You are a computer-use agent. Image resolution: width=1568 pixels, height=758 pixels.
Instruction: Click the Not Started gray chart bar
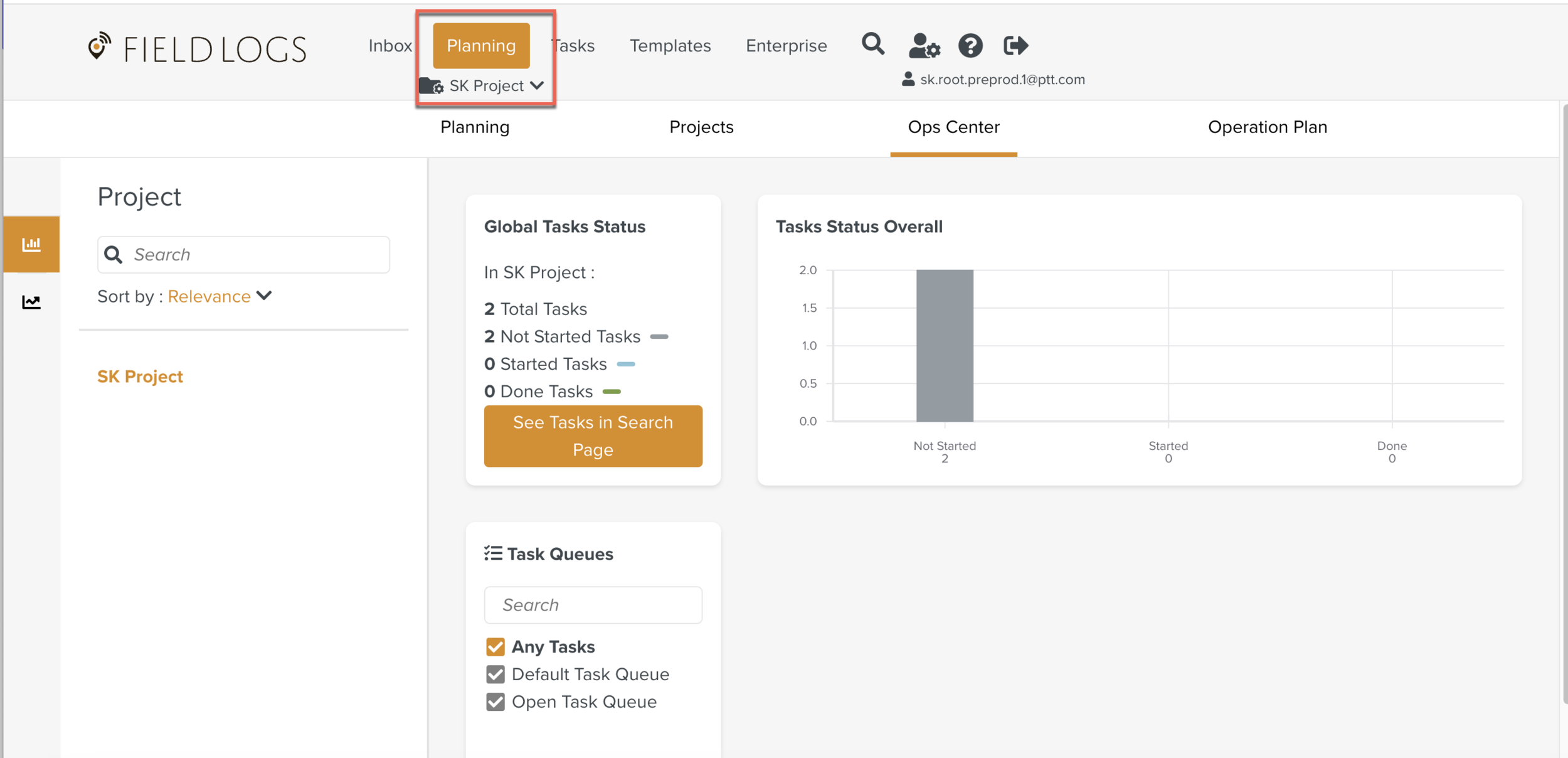[x=944, y=346]
